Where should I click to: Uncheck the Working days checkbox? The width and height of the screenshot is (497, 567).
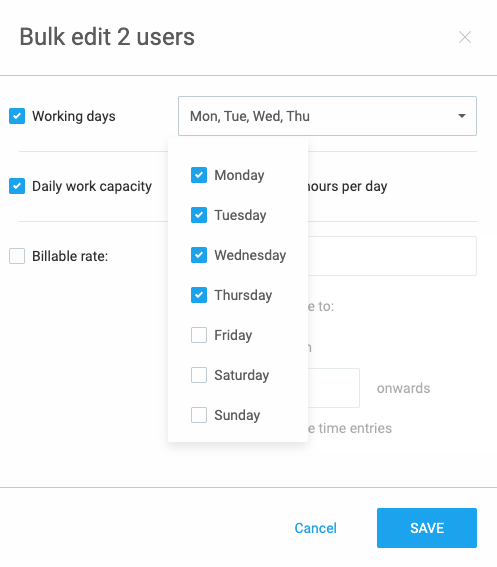tap(17, 116)
